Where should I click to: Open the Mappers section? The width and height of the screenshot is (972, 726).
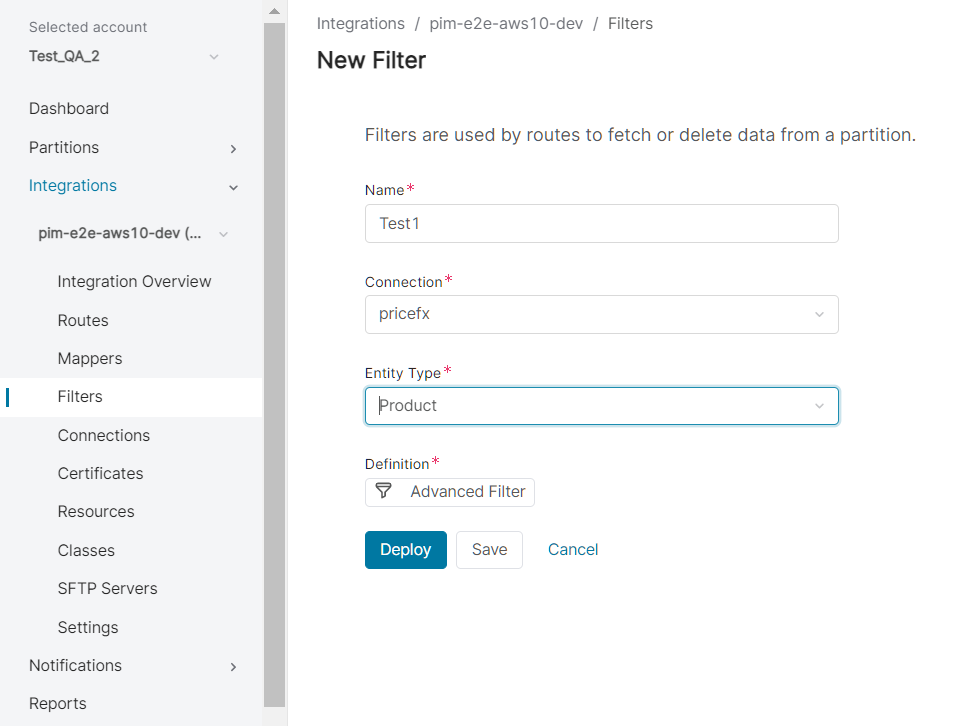[x=90, y=358]
